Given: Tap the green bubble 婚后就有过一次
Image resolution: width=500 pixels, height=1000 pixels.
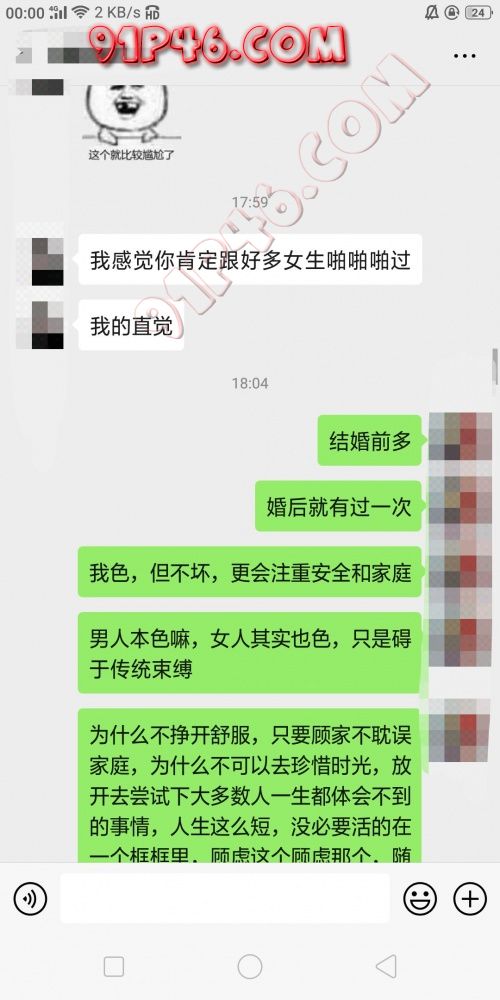Looking at the screenshot, I should pos(338,506).
